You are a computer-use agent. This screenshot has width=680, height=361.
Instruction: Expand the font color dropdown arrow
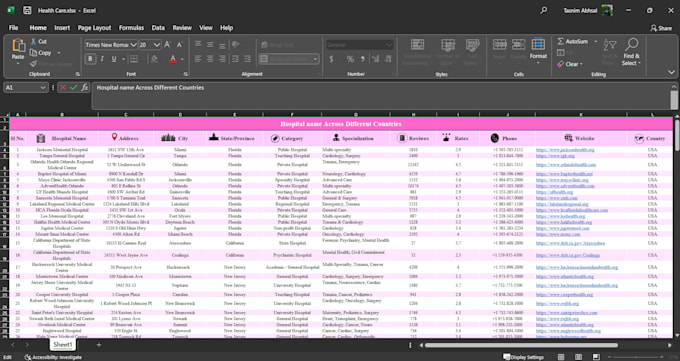182,59
